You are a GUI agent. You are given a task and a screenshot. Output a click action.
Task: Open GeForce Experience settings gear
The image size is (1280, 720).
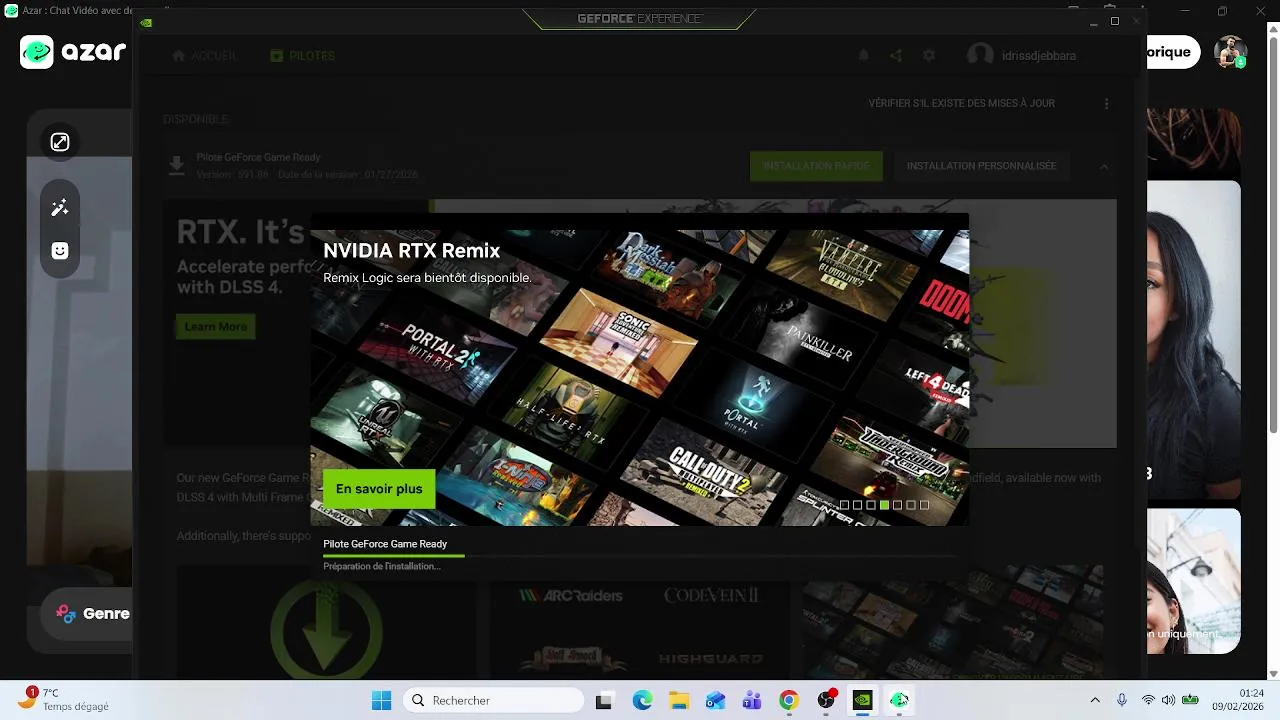pyautogui.click(x=929, y=56)
